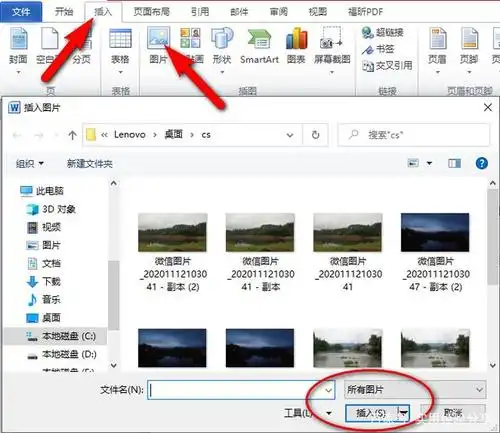Open dialog help question mark
Screen dimensions: 500x433
pyautogui.click(x=481, y=163)
